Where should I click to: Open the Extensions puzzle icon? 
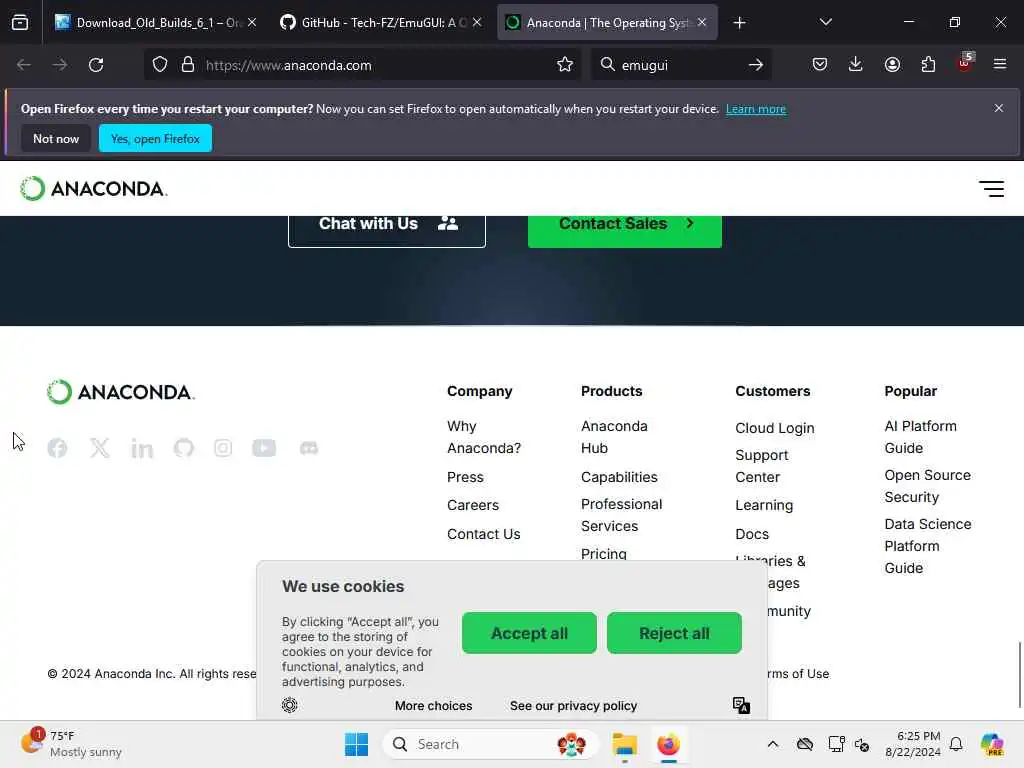928,65
